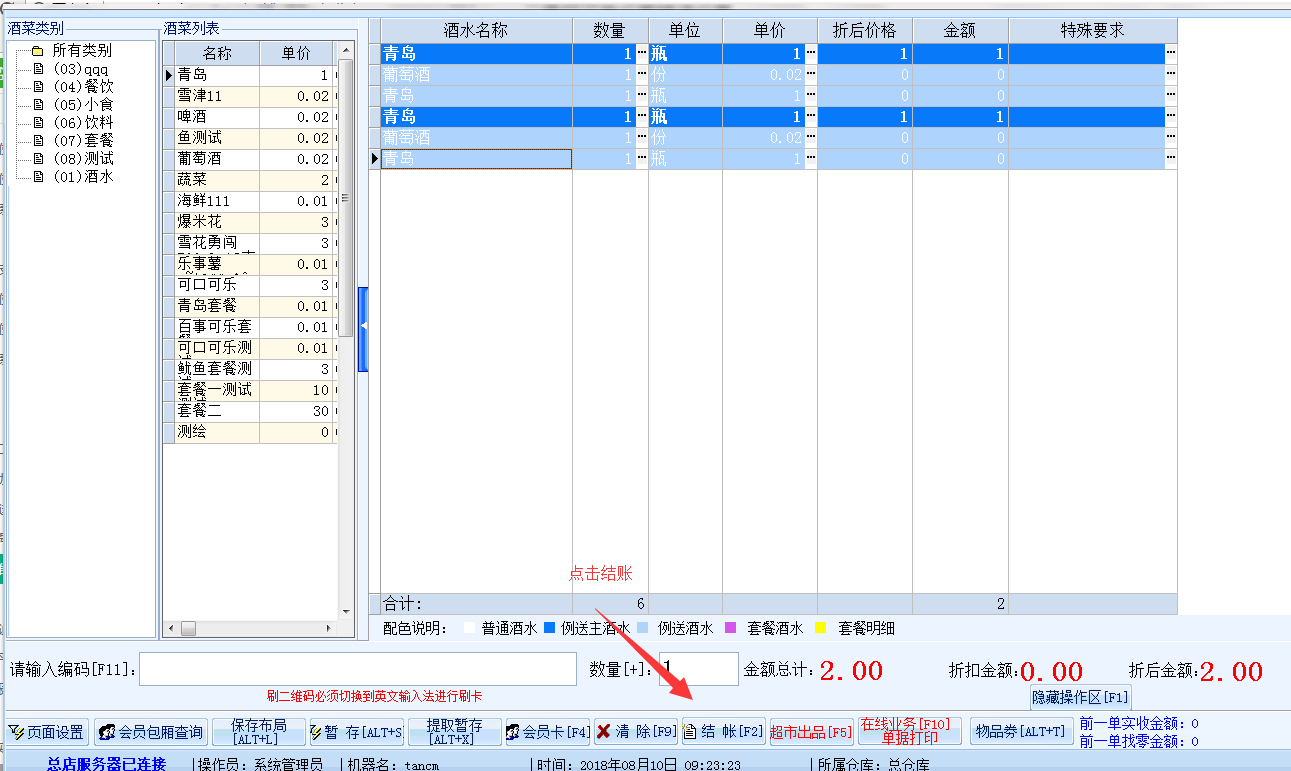Select 鱼测试 in the dish list
This screenshot has height=771, width=1291.
[x=217, y=138]
